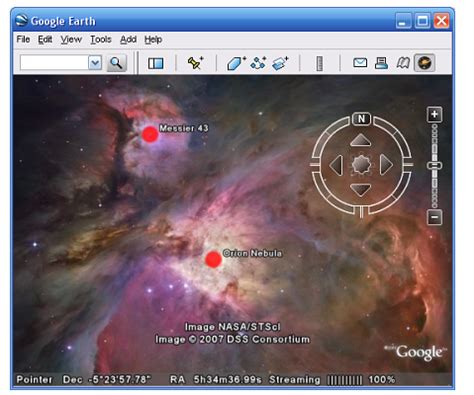
Task: Click the Dec coordinate readout
Action: [x=107, y=379]
